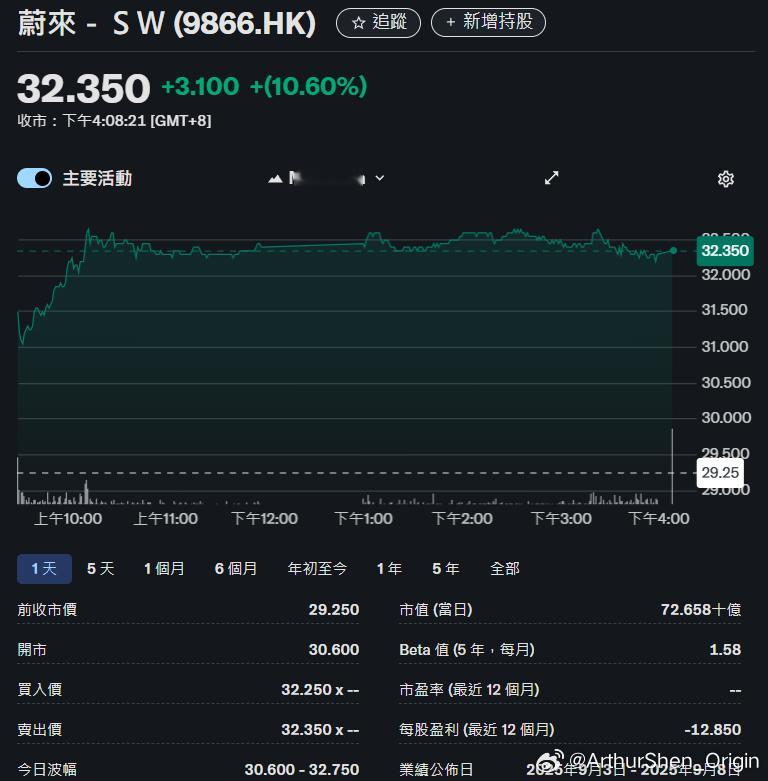768x781 pixels.
Task: Click the 新增持股 add holding button
Action: point(488,22)
